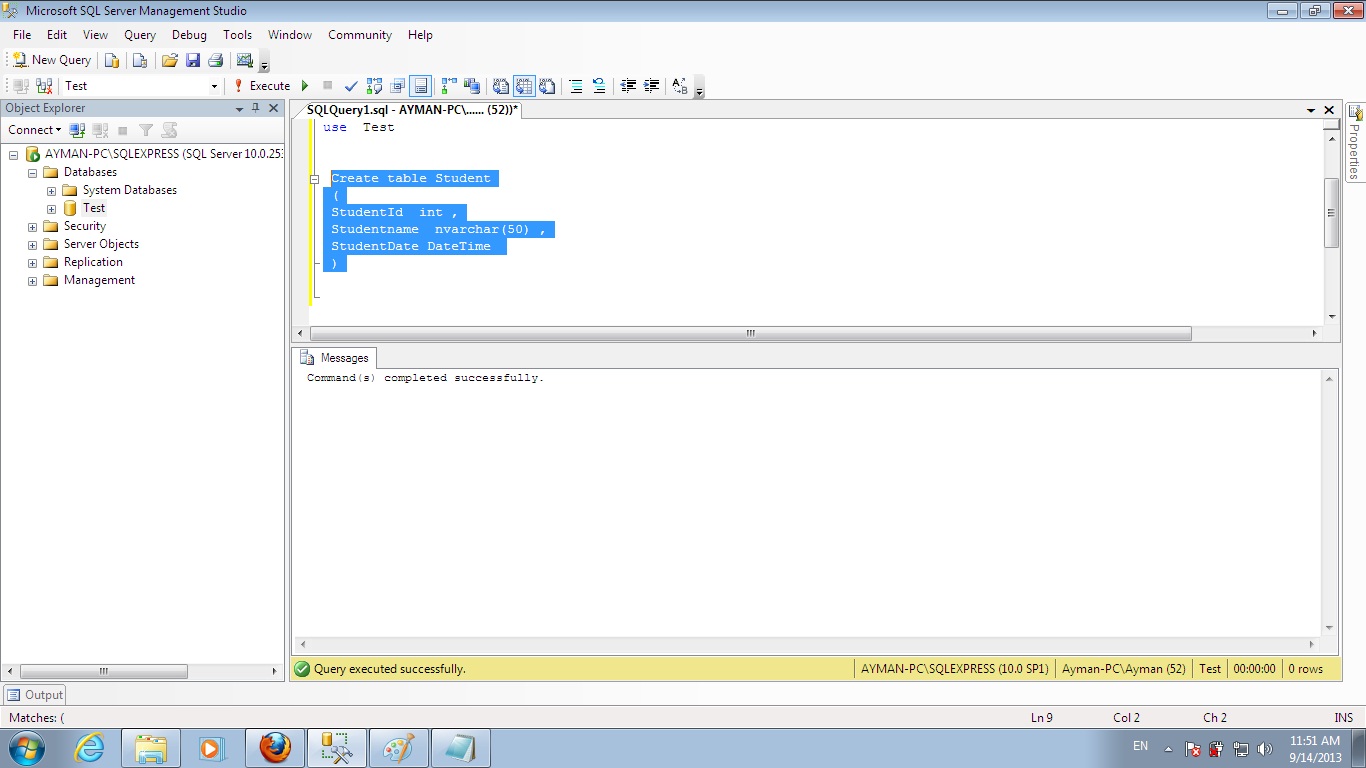Switch output to Results to File
The width and height of the screenshot is (1366, 768).
point(547,86)
